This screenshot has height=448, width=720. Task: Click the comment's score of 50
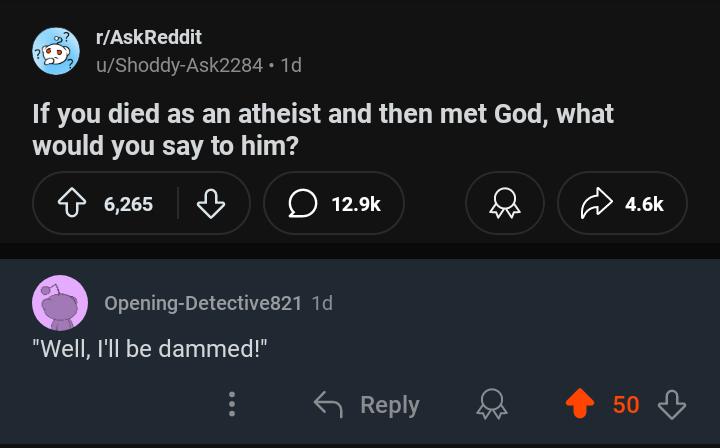pos(626,404)
